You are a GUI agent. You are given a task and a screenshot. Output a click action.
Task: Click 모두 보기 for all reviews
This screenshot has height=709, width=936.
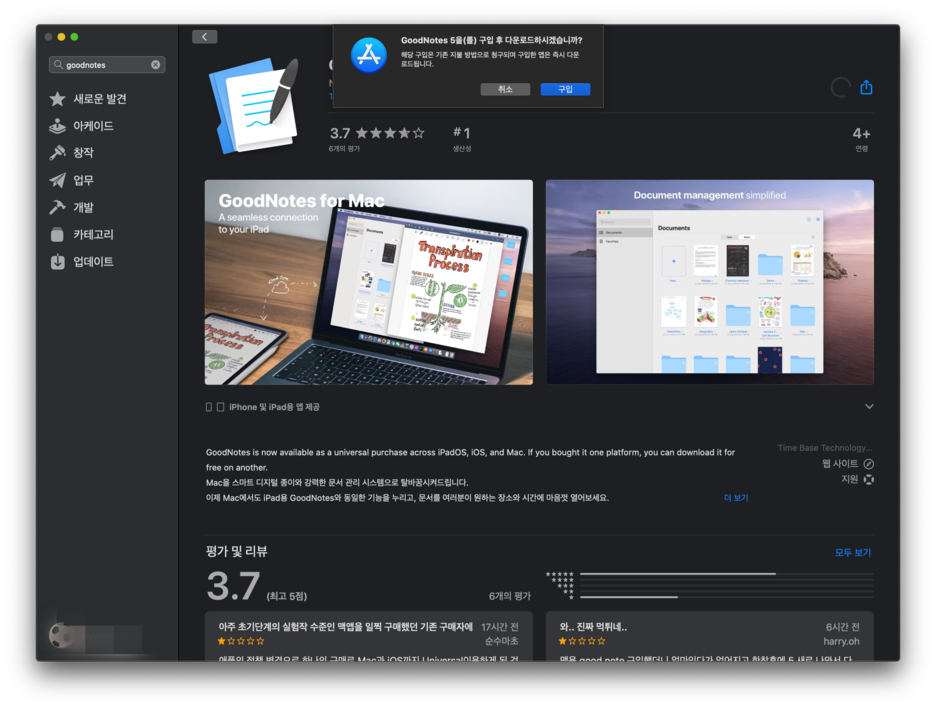tap(853, 553)
